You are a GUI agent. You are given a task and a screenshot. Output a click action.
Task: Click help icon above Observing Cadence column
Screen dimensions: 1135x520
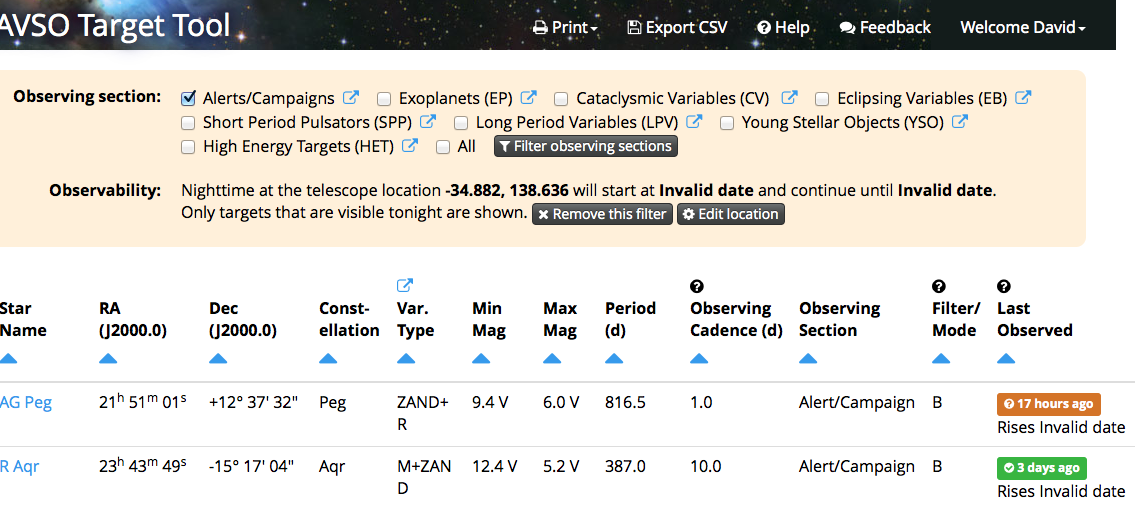[698, 287]
